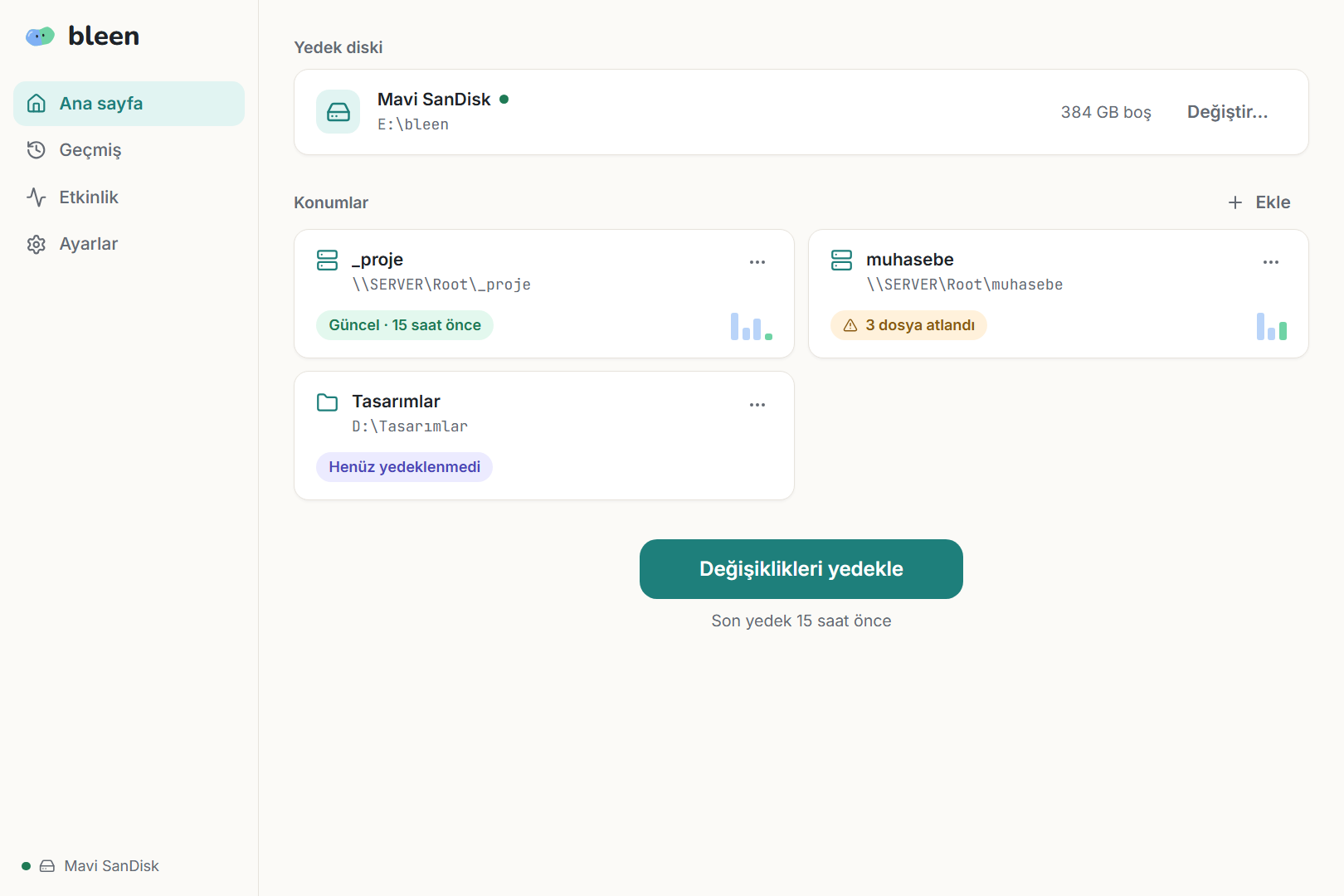Click the muhasebe server icon
This screenshot has height=896, width=1344.
842,261
